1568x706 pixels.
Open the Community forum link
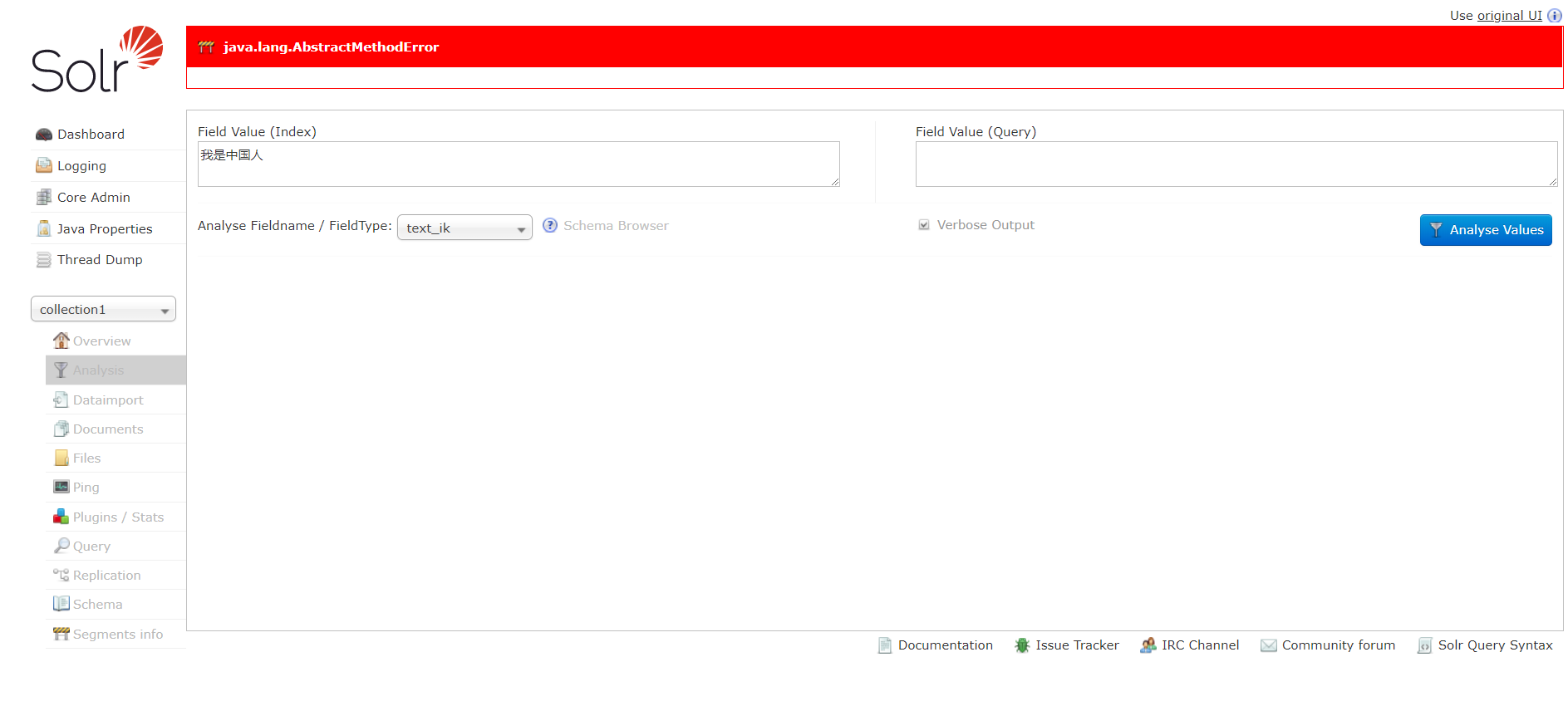pos(1339,645)
